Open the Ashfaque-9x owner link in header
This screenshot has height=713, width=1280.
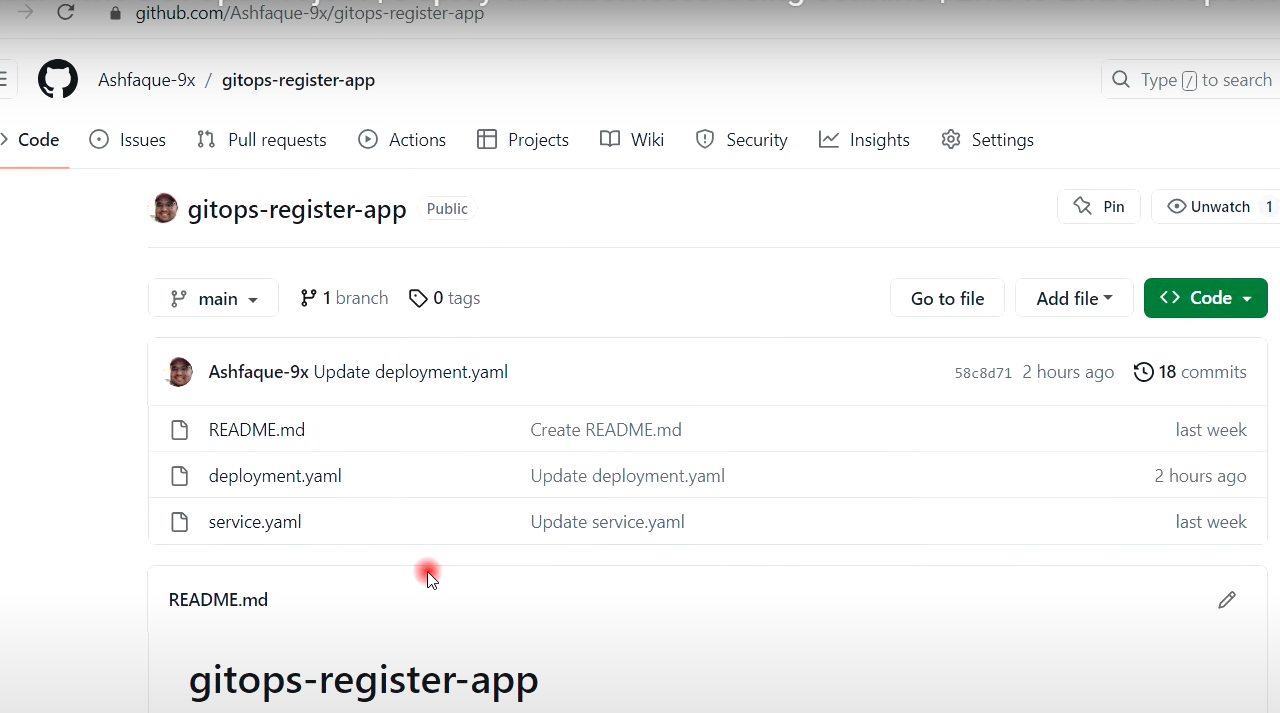tap(147, 80)
